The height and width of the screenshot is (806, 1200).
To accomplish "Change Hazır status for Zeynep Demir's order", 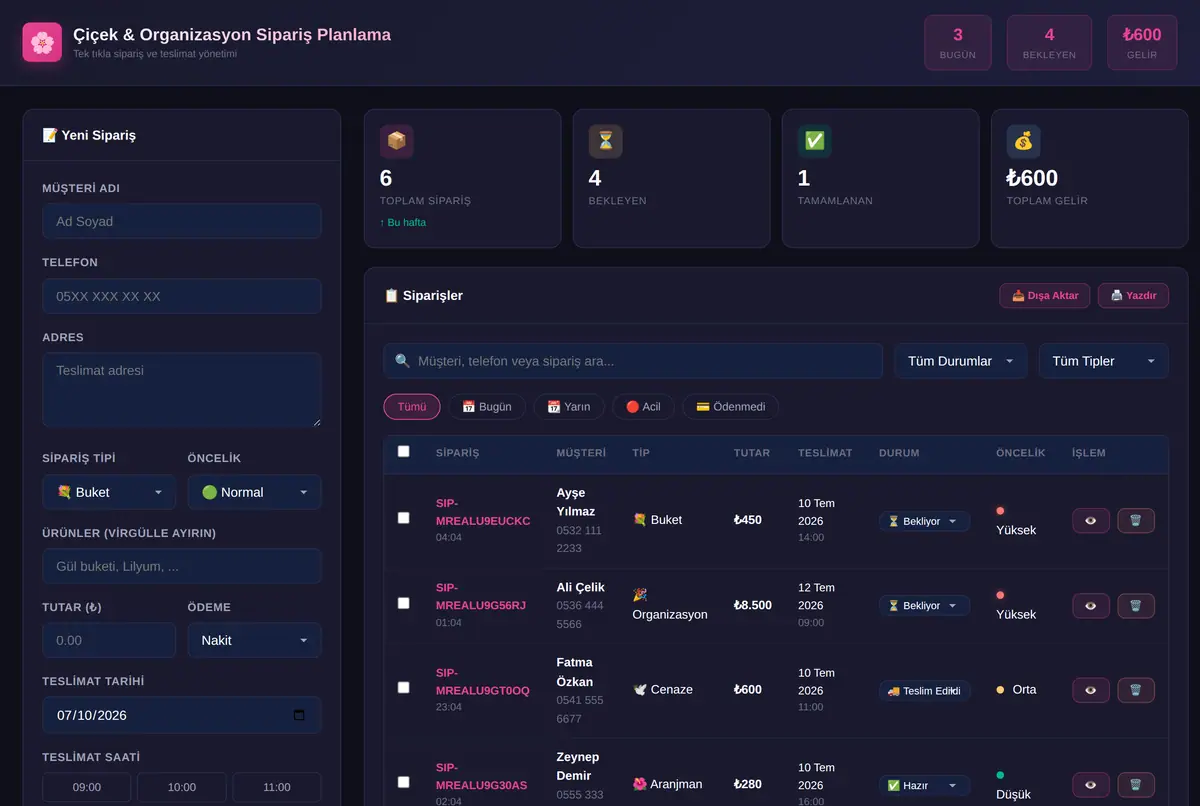I will [x=924, y=785].
